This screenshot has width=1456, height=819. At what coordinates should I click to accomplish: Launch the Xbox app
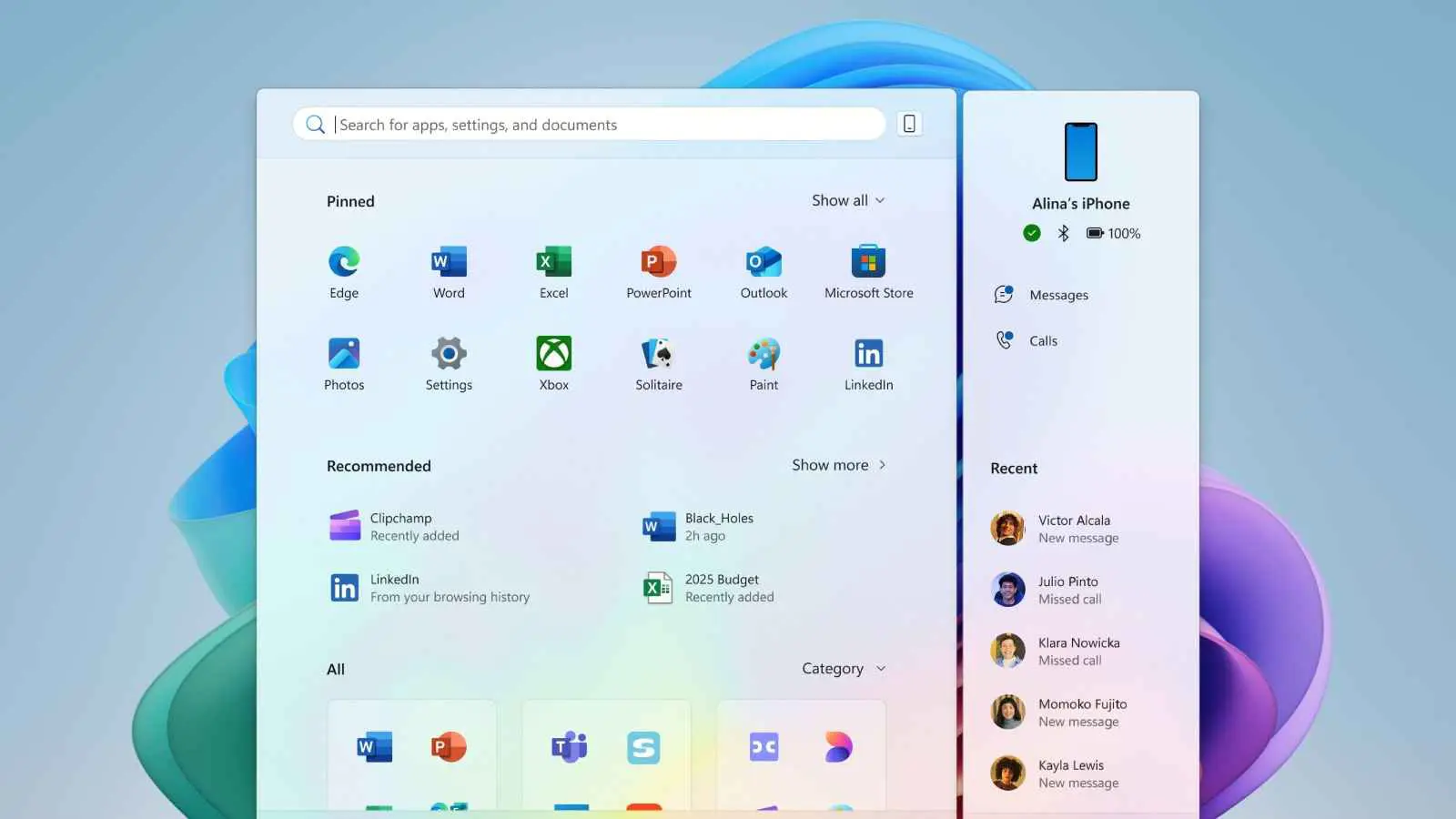[553, 363]
